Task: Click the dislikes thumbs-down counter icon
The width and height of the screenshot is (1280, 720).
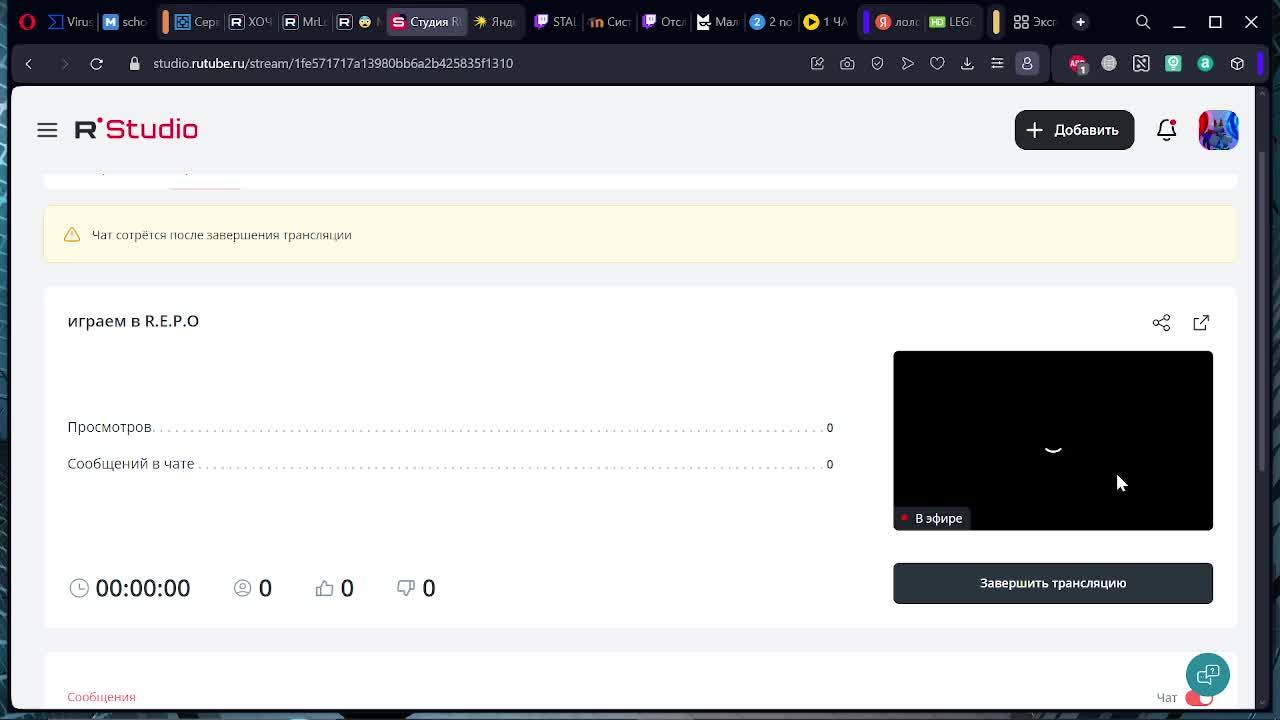Action: coord(405,588)
